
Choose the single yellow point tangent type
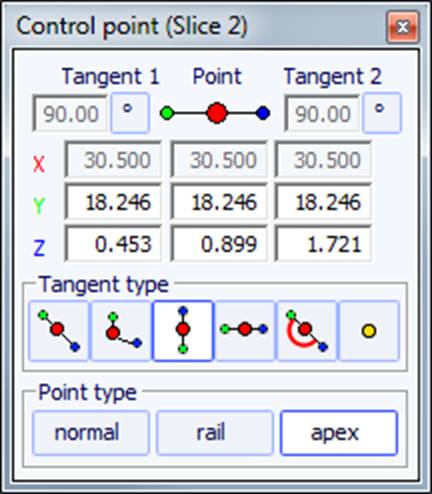tap(369, 331)
